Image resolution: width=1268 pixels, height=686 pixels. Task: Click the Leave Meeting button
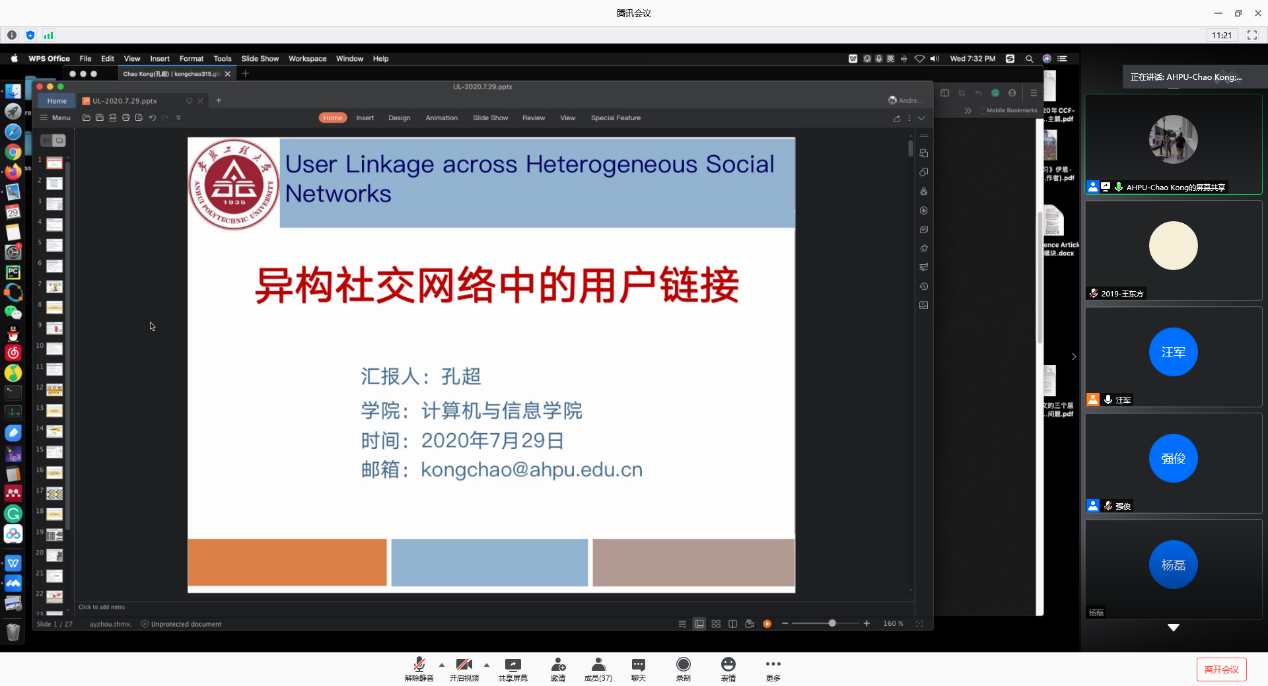1221,669
